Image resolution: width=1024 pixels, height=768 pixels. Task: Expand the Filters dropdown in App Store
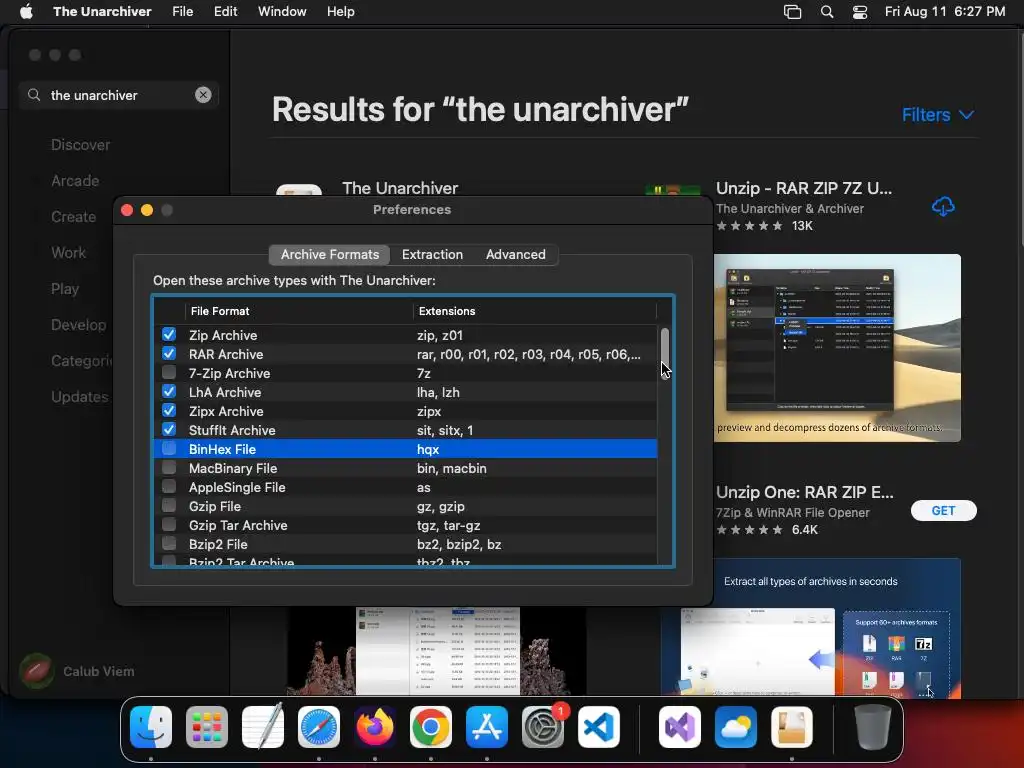pos(938,114)
